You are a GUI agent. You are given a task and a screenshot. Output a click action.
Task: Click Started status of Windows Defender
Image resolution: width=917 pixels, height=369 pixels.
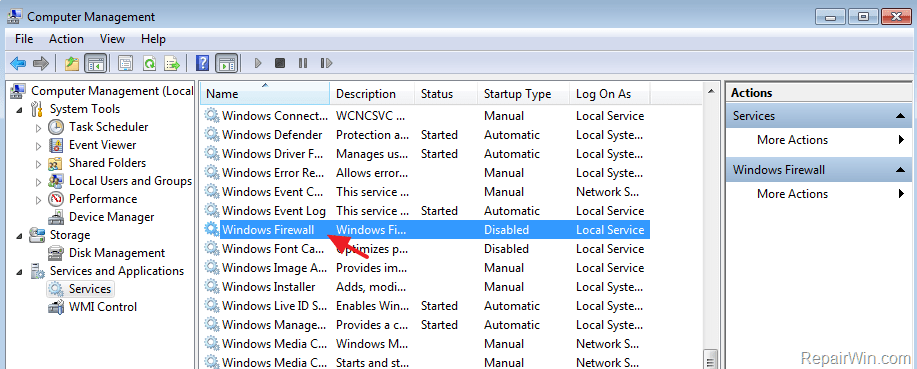tap(439, 135)
